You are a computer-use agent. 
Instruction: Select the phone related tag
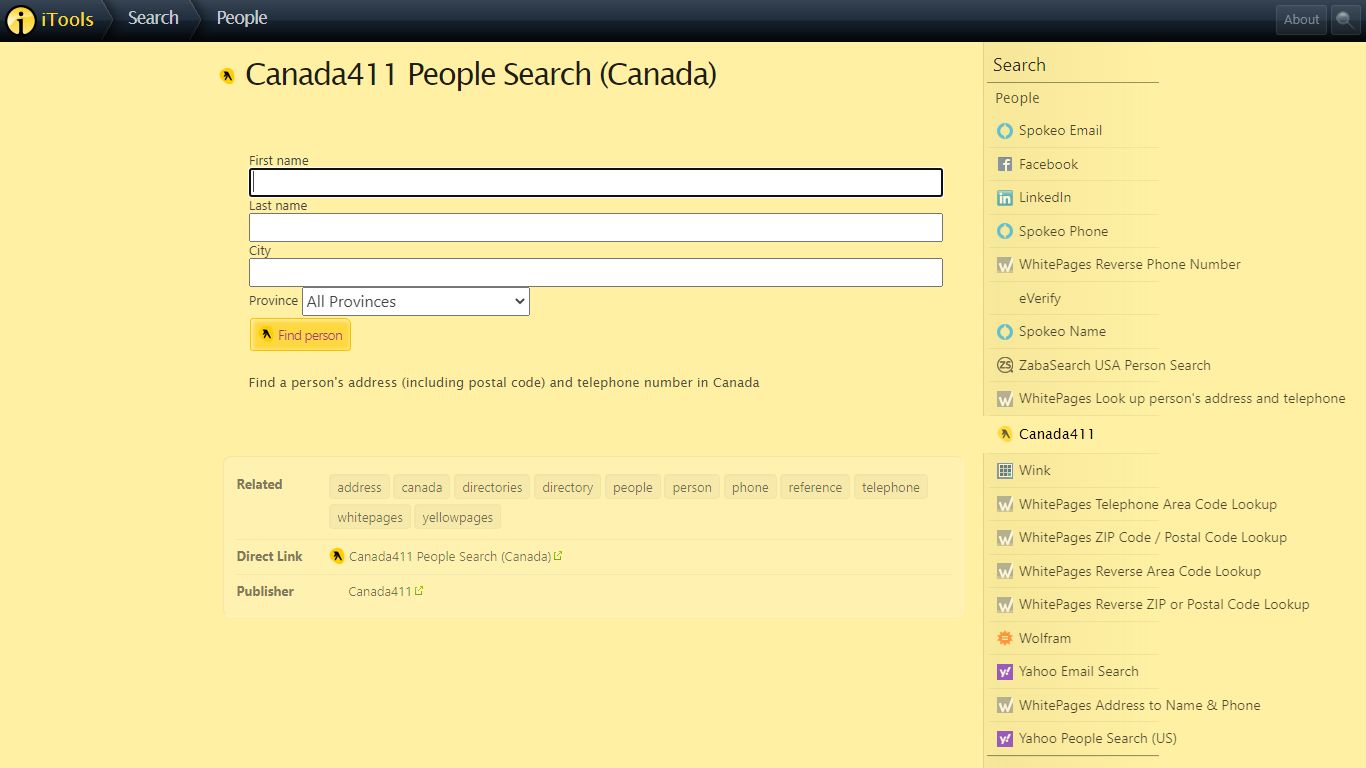click(750, 487)
